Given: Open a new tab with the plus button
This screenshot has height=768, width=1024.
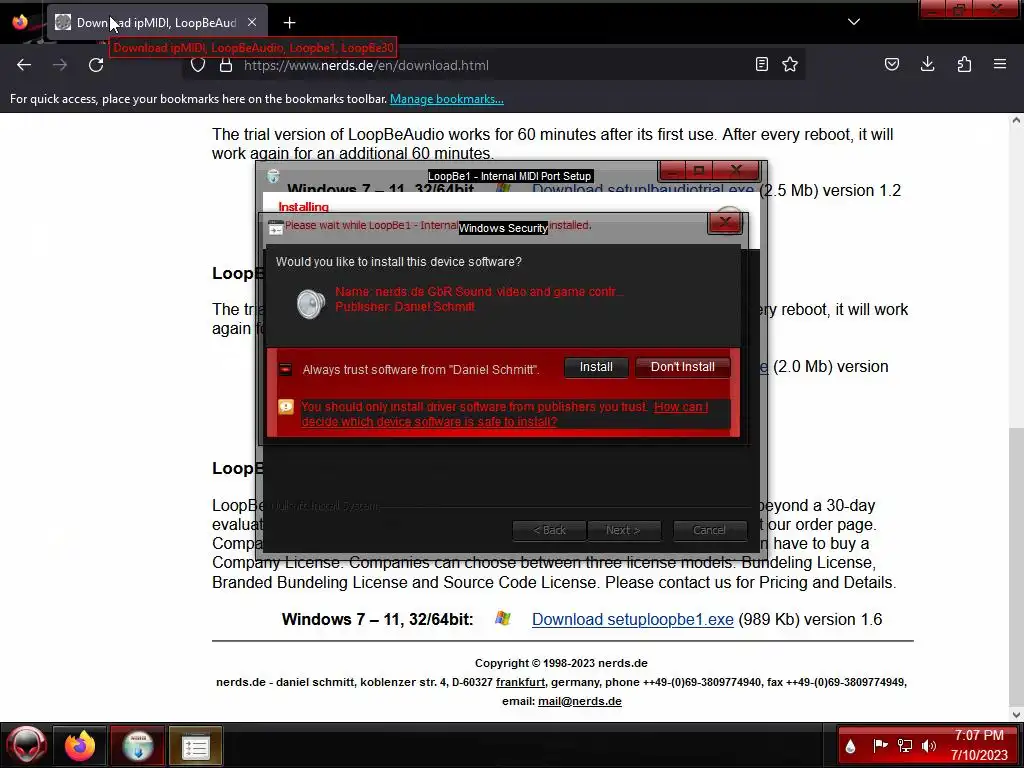Looking at the screenshot, I should pos(289,23).
